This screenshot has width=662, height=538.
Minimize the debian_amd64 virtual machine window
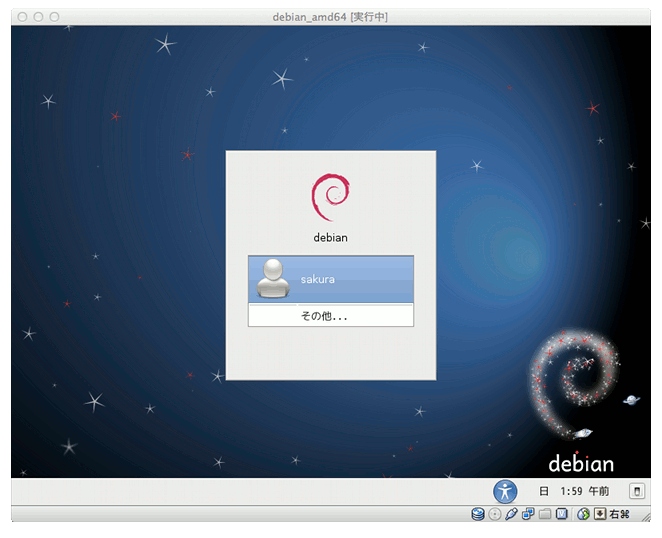click(37, 17)
